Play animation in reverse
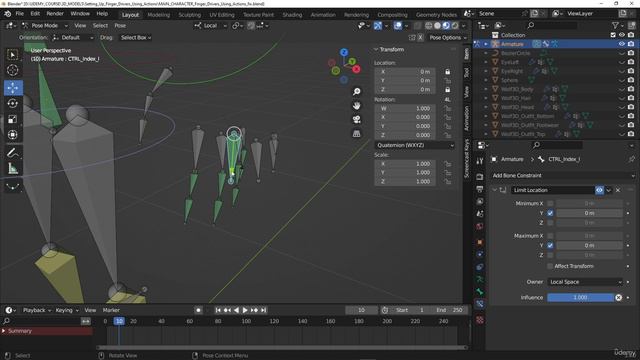Viewport: 640px width, 360px height. coord(236,310)
